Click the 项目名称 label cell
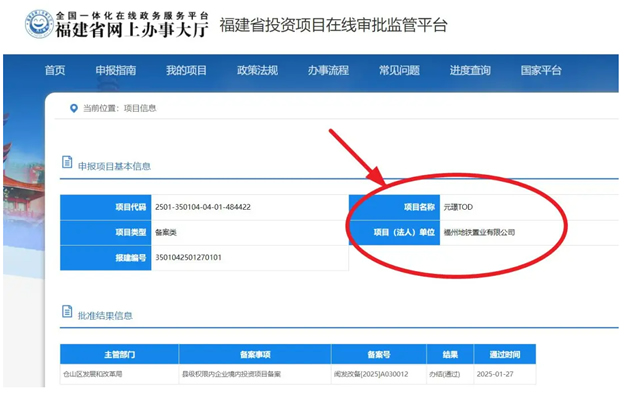The image size is (640, 408). 394,207
